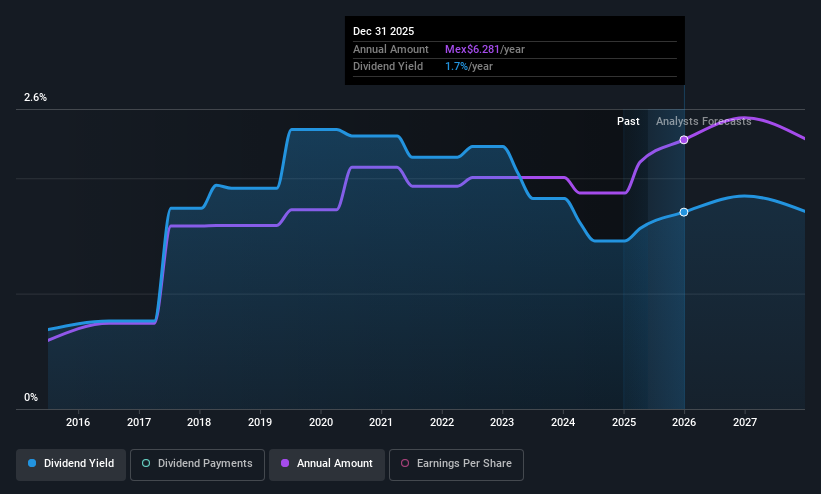Click the 2021 x-axis label
Screen dimensions: 821x494
(x=381, y=422)
